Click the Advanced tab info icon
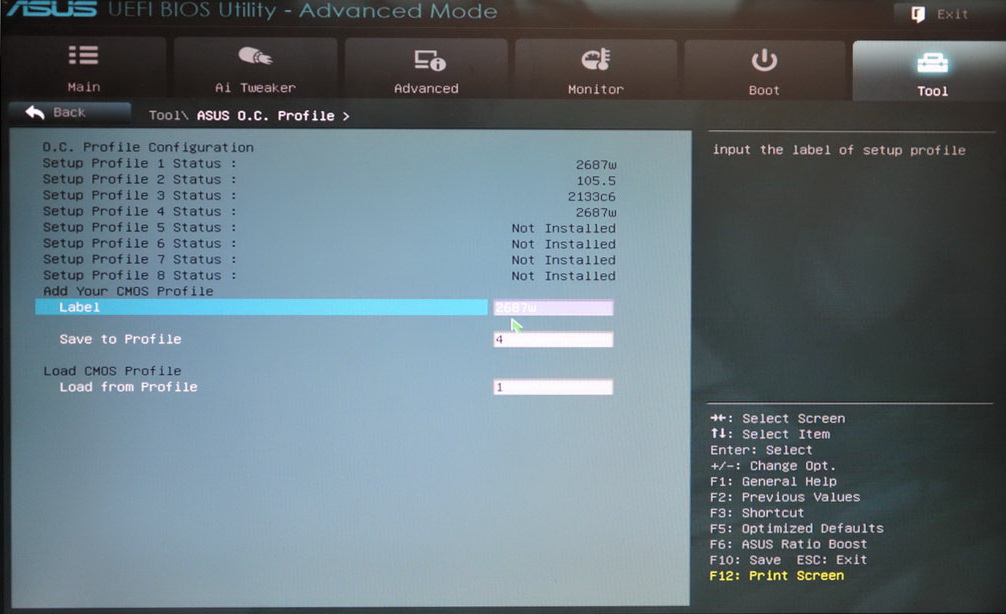1006x614 pixels. (429, 60)
